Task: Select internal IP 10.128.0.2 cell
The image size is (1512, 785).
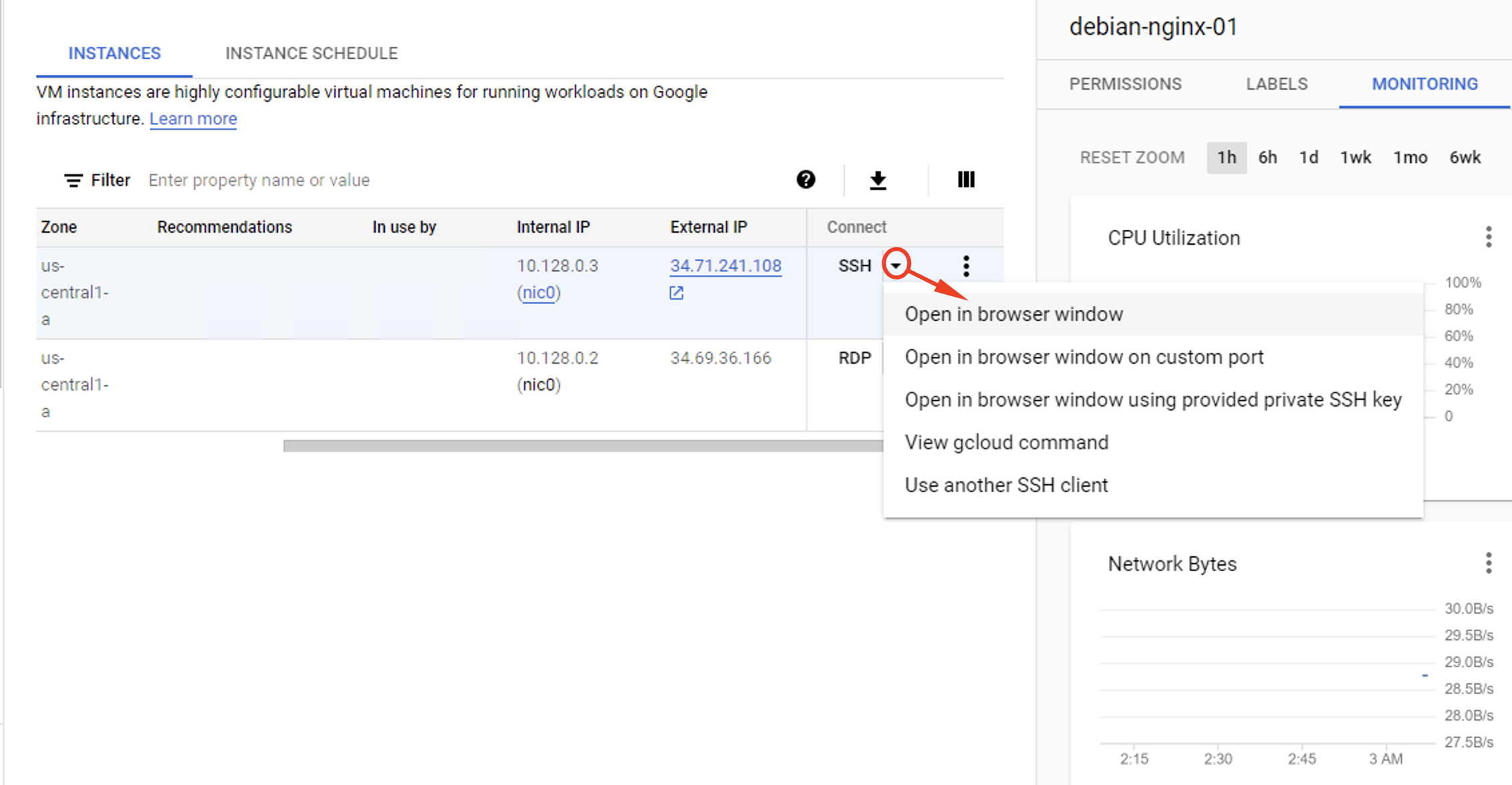Action: point(557,358)
